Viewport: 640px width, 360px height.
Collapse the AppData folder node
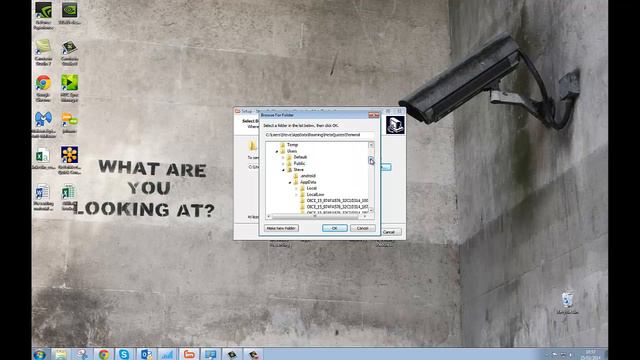pos(290,182)
